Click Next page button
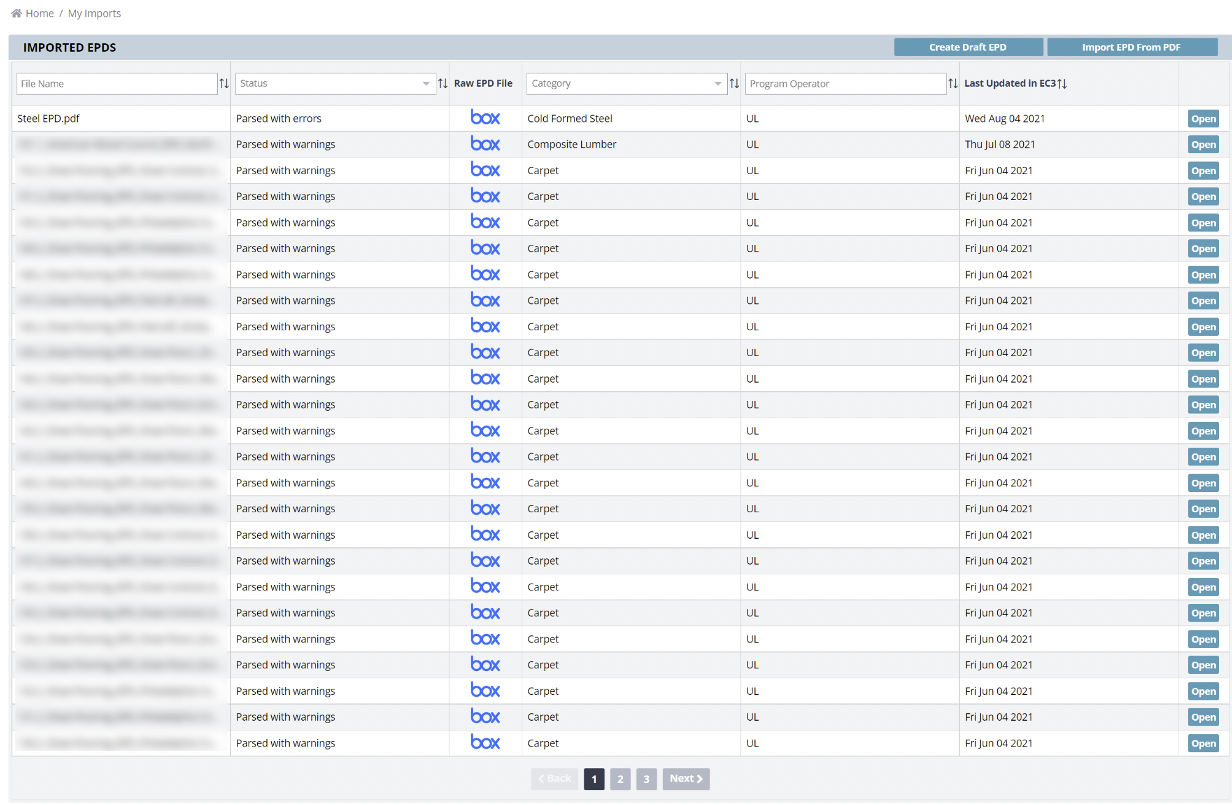 tap(686, 779)
